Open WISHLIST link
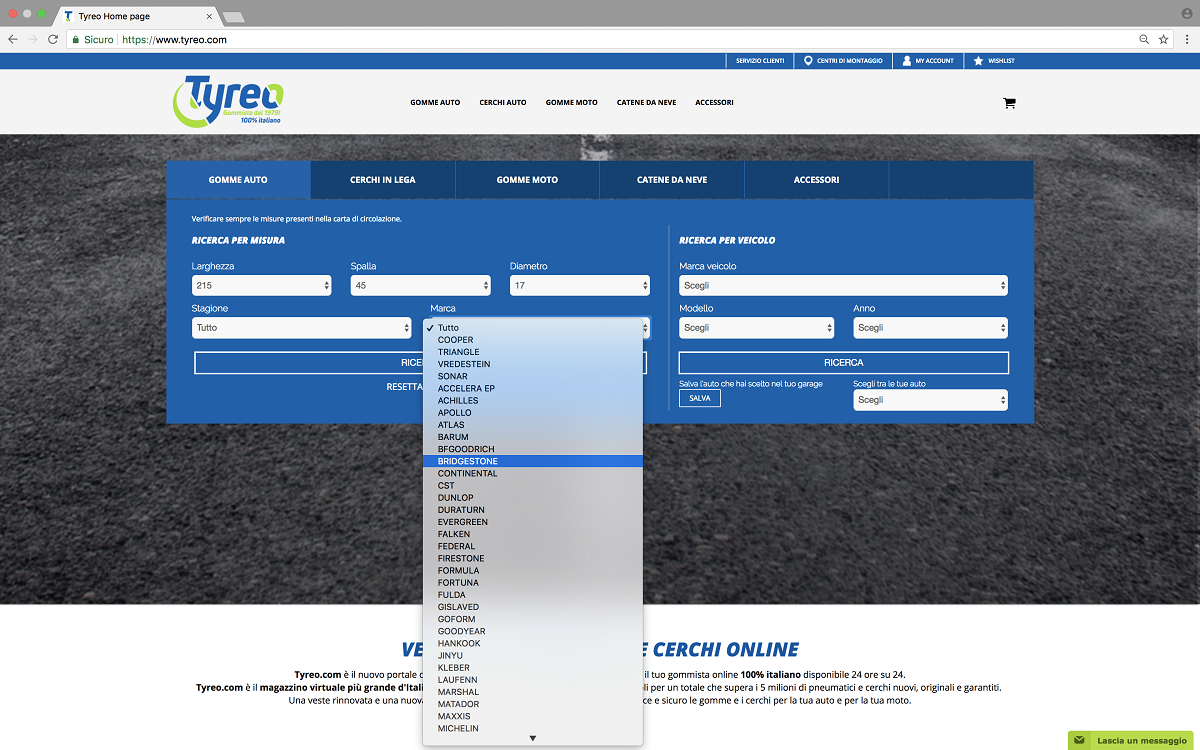This screenshot has height=750, width=1200. click(994, 61)
